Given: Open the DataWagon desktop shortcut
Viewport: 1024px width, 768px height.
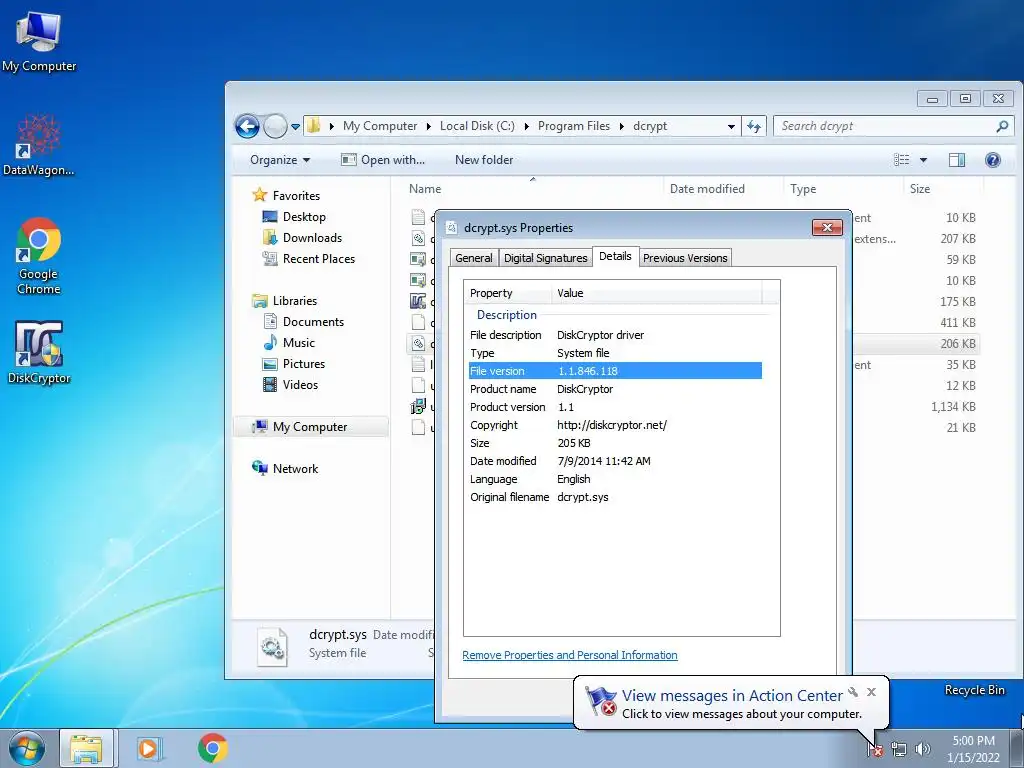Looking at the screenshot, I should coord(39,146).
